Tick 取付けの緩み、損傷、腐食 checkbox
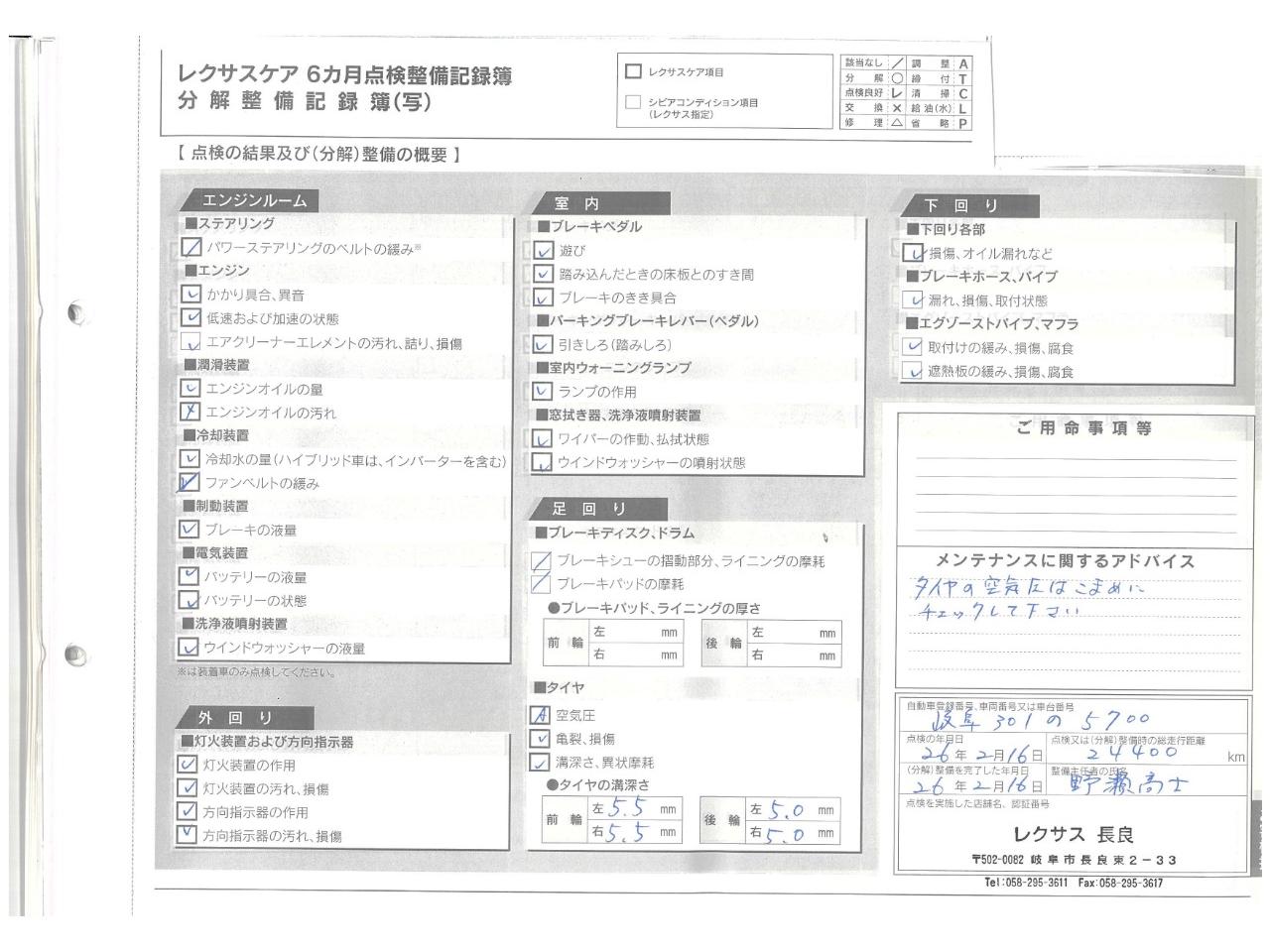Image resolution: width=1270 pixels, height=952 pixels. point(914,347)
